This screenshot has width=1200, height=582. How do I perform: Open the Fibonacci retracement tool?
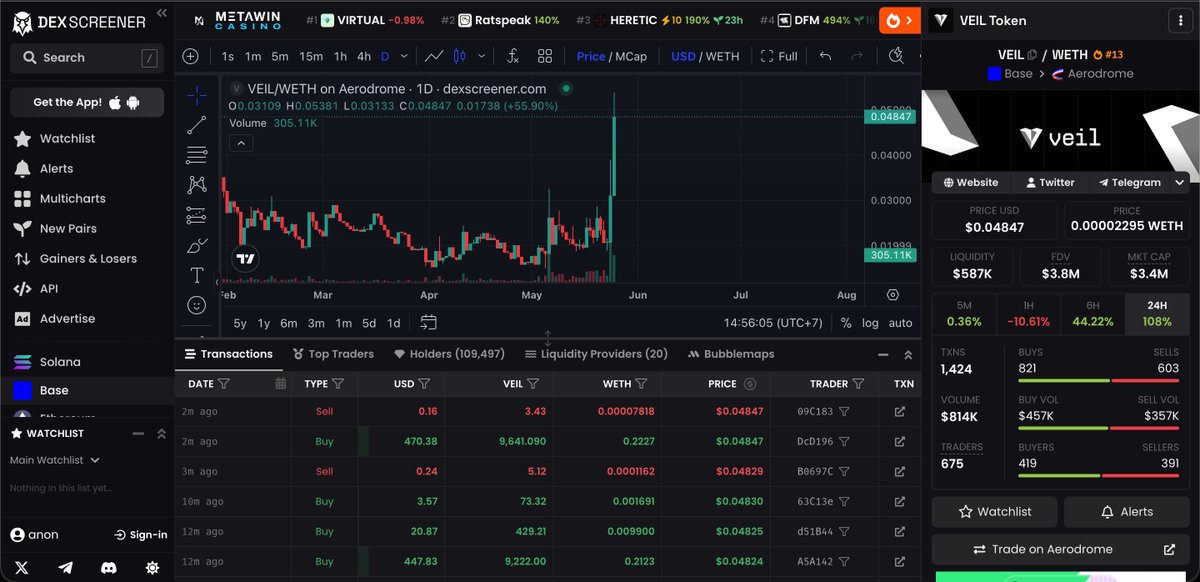[197, 155]
